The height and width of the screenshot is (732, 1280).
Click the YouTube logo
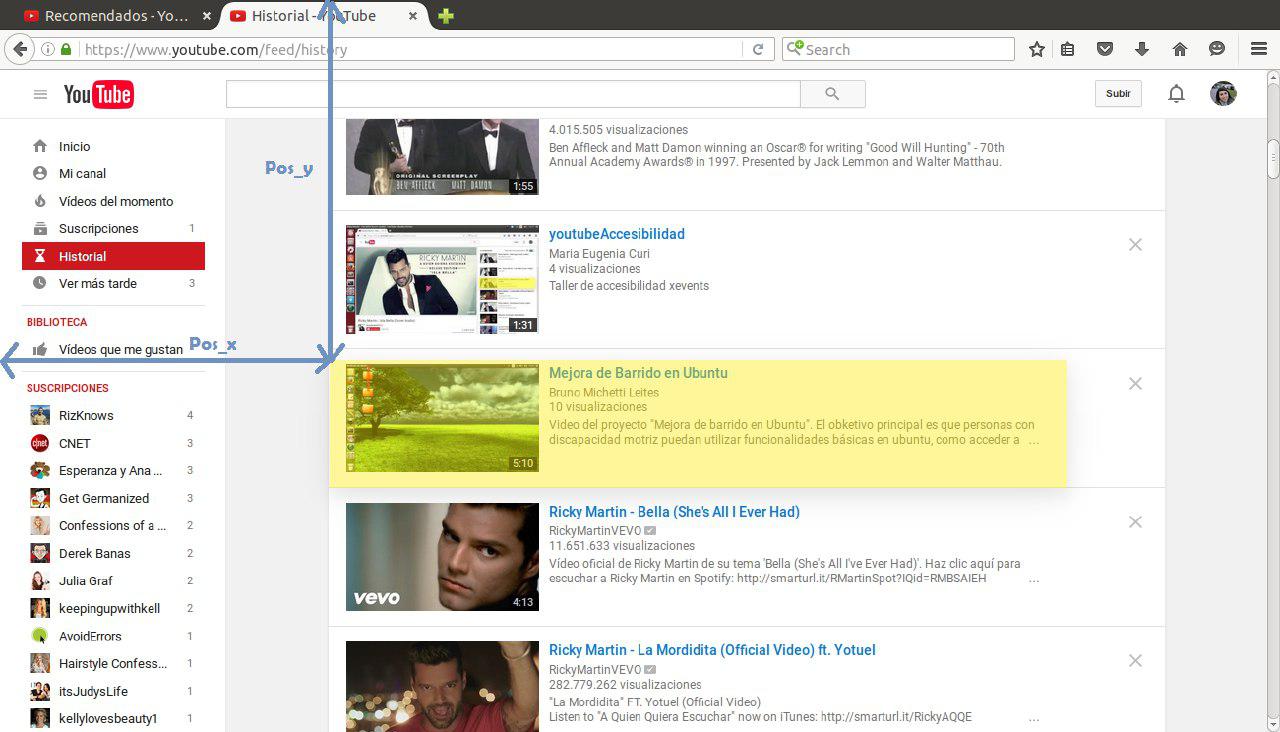98,95
